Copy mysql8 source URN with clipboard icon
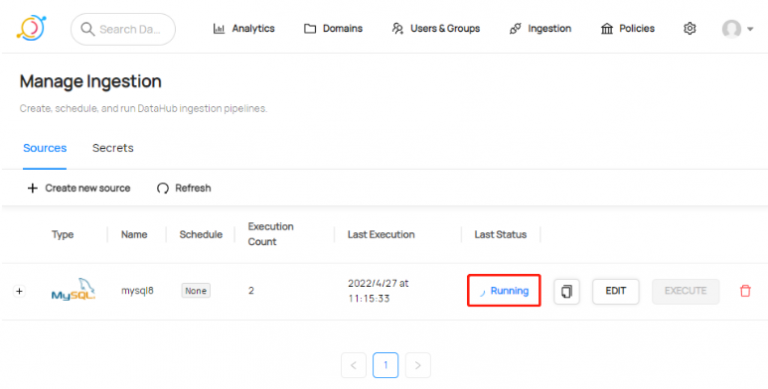Image resolution: width=768 pixels, height=389 pixels. click(567, 292)
